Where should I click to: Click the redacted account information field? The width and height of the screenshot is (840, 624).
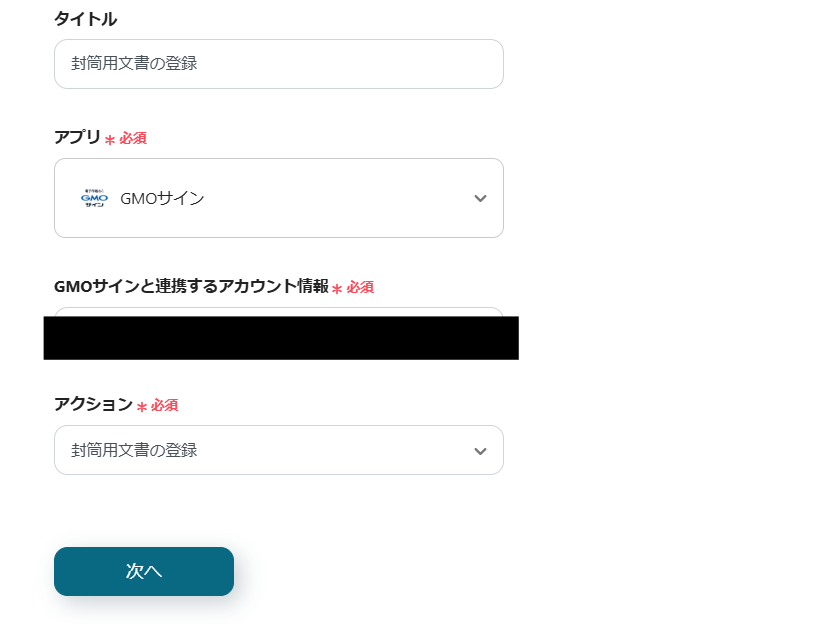click(280, 338)
